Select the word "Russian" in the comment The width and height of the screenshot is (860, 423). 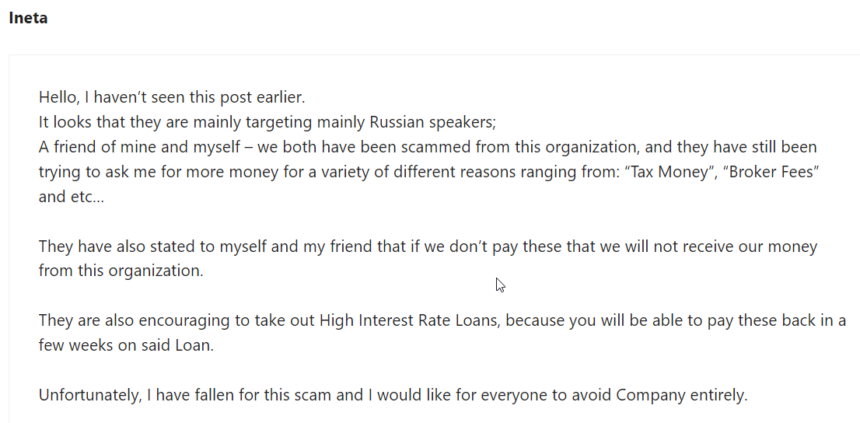click(397, 122)
